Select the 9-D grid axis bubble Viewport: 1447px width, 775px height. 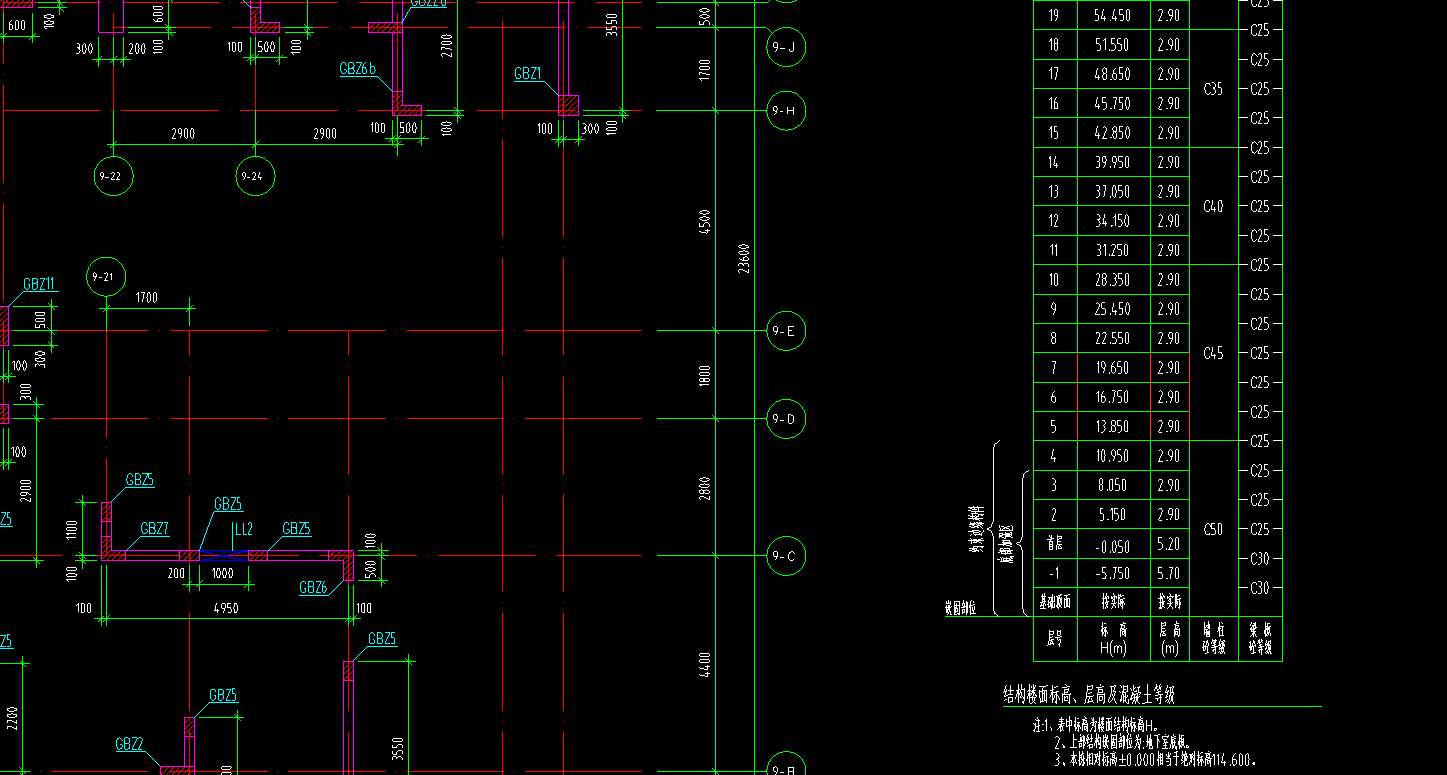click(786, 418)
